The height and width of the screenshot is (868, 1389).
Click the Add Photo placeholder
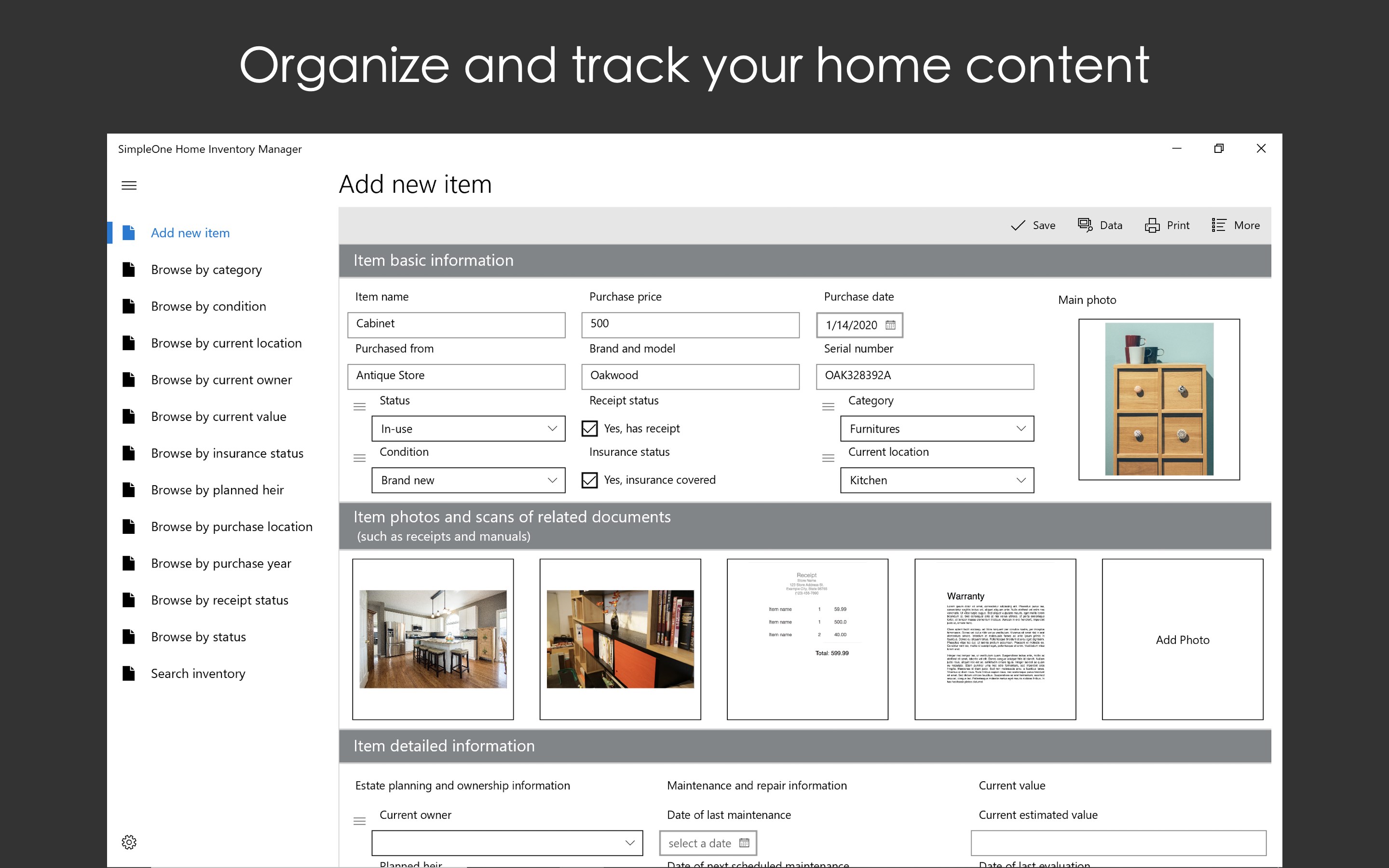coord(1182,639)
